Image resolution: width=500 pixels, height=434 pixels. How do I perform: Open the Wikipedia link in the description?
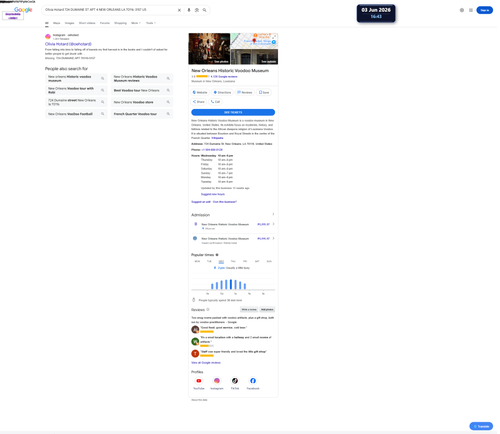(217, 138)
